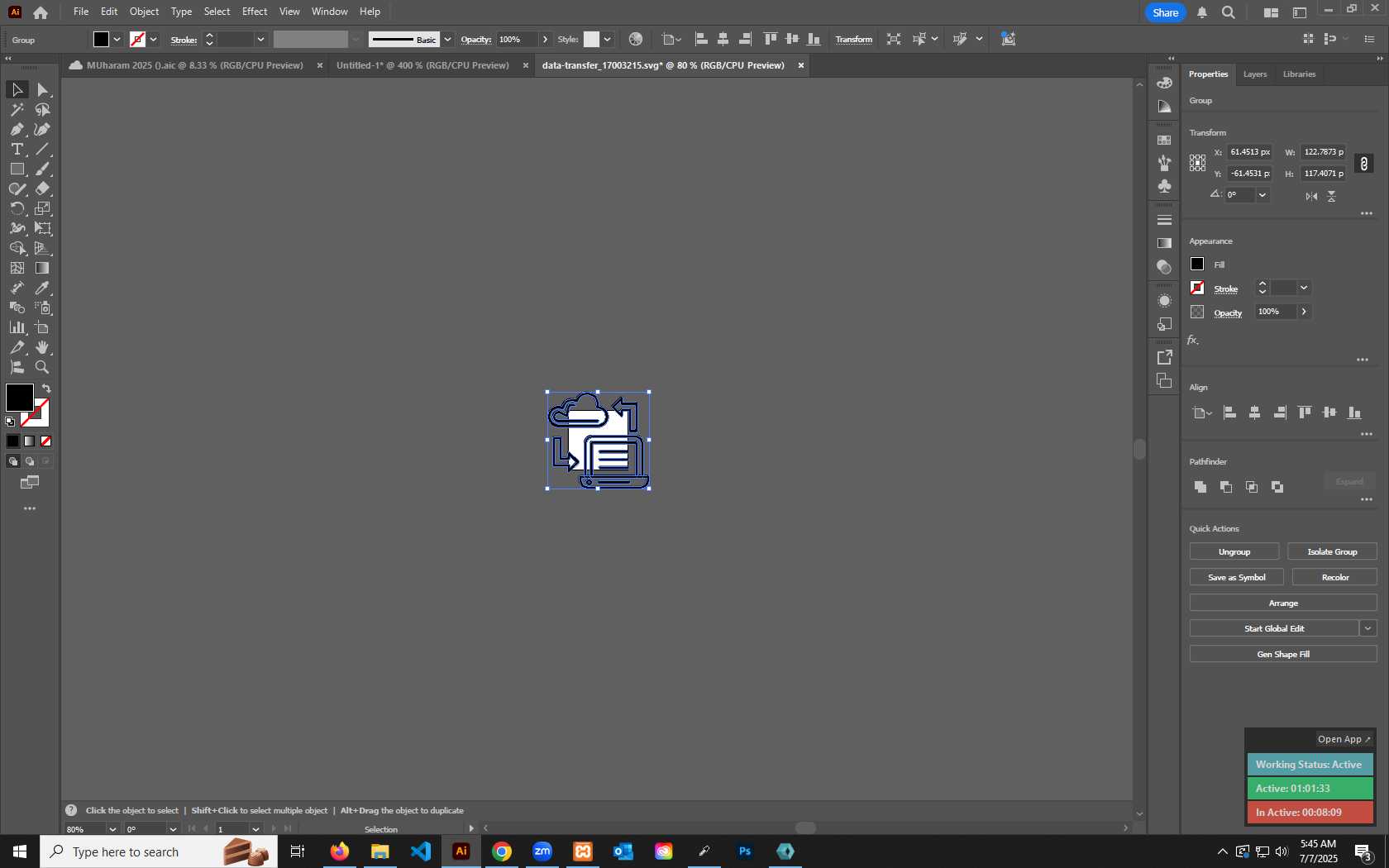
Task: Reset to default fill and stroke
Action: coord(10,422)
